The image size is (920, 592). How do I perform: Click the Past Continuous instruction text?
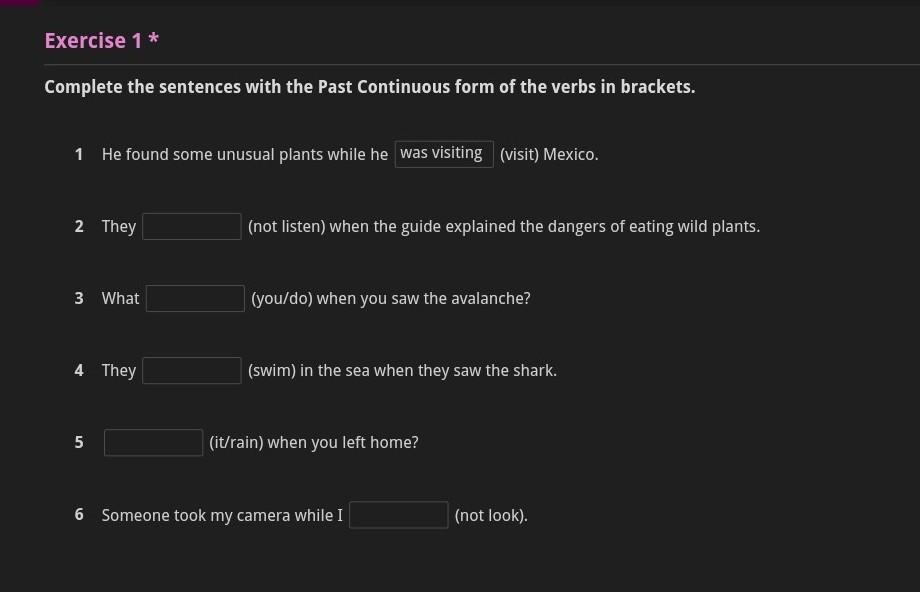coord(369,87)
